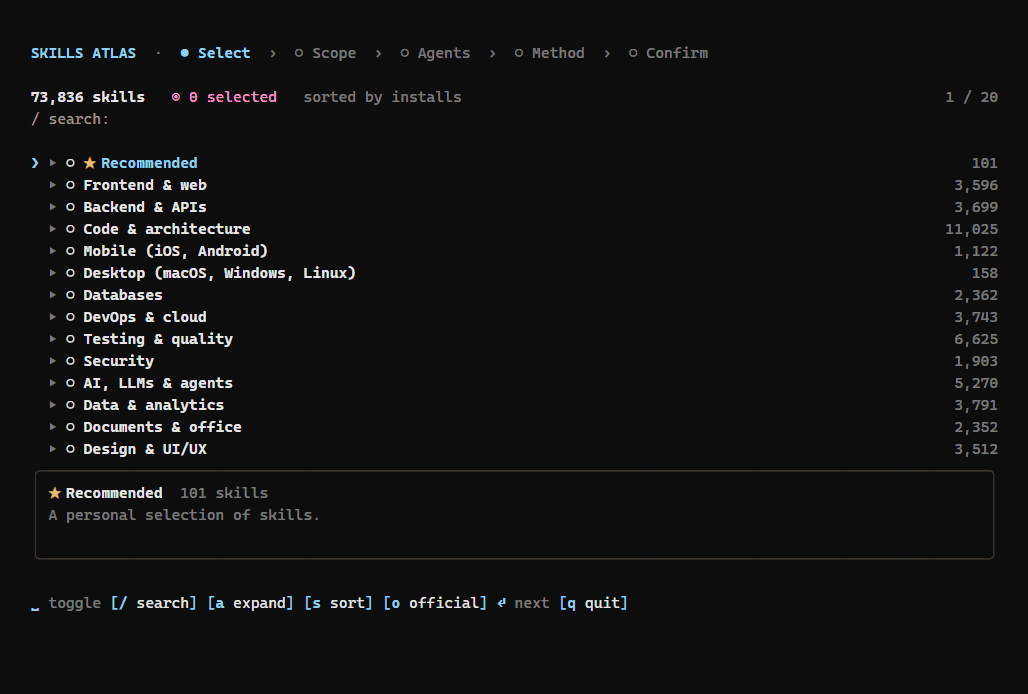The height and width of the screenshot is (694, 1028).
Task: Toggle the Code & architecture selection circle
Action: pyautogui.click(x=70, y=229)
